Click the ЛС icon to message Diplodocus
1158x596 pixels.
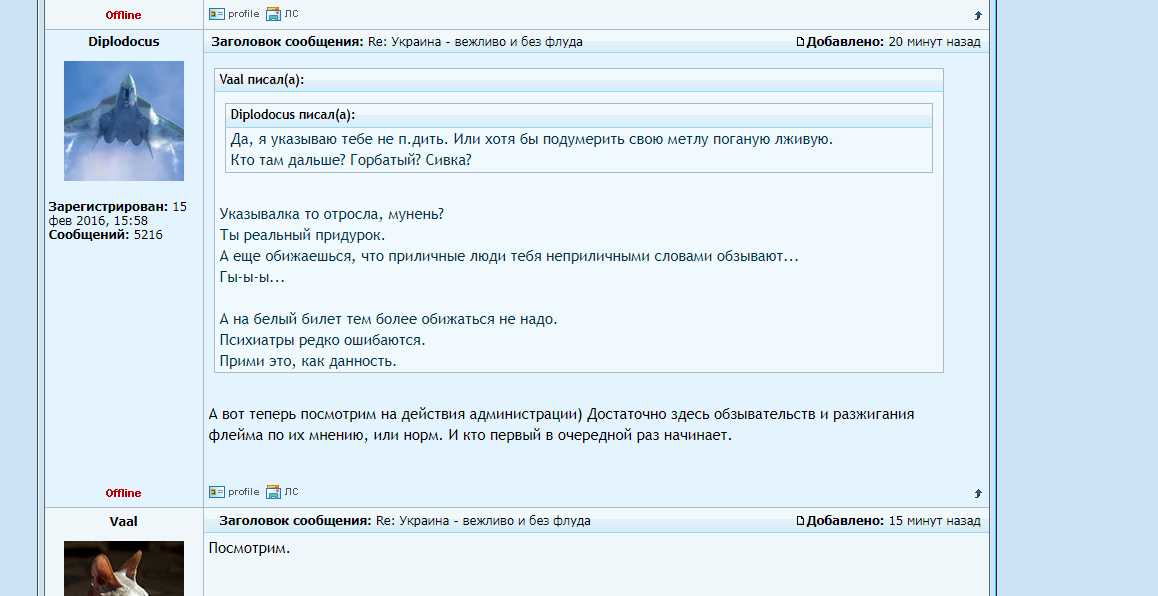(x=271, y=492)
